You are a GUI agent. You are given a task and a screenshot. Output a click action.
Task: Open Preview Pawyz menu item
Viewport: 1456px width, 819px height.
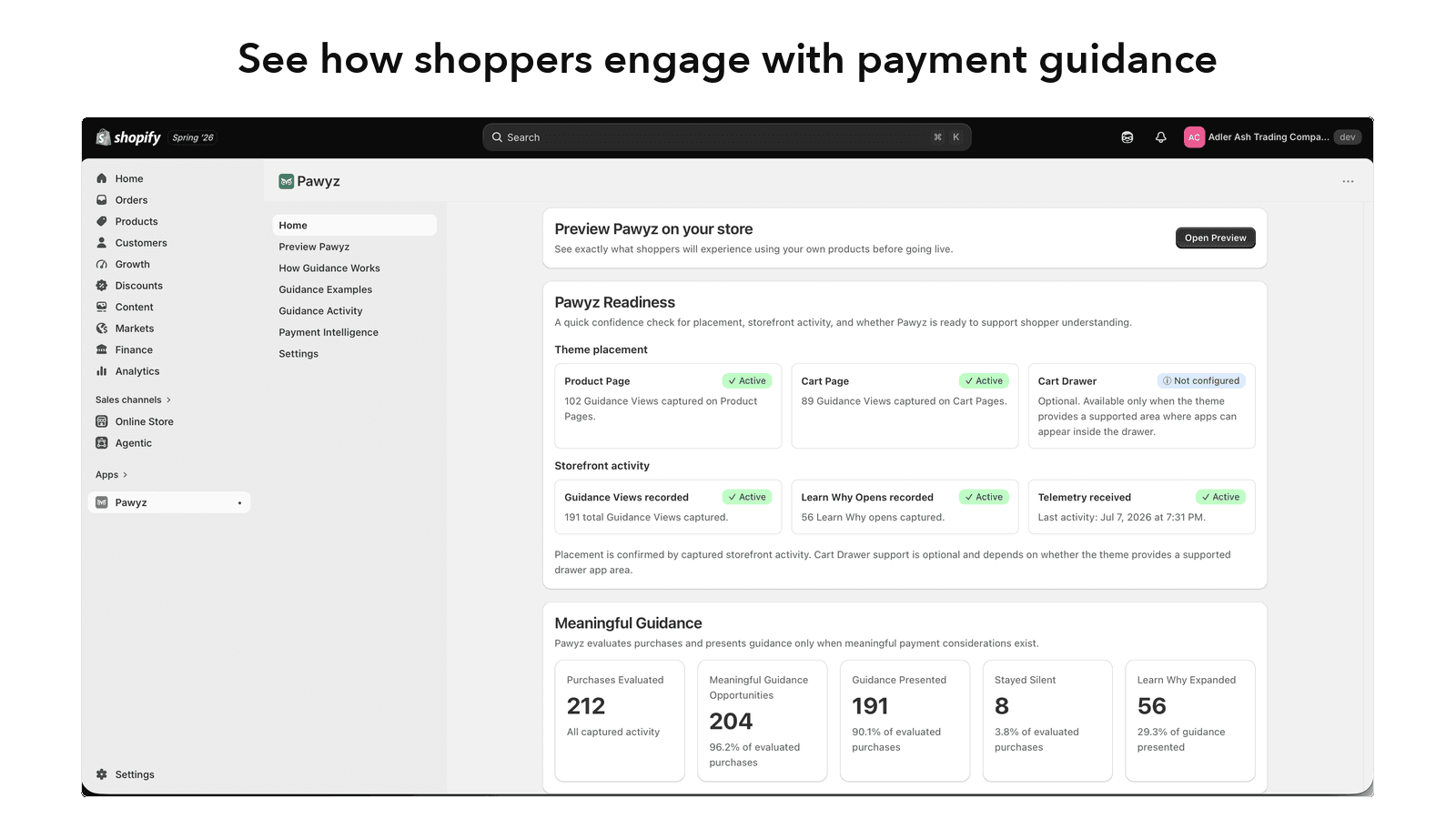coord(314,247)
